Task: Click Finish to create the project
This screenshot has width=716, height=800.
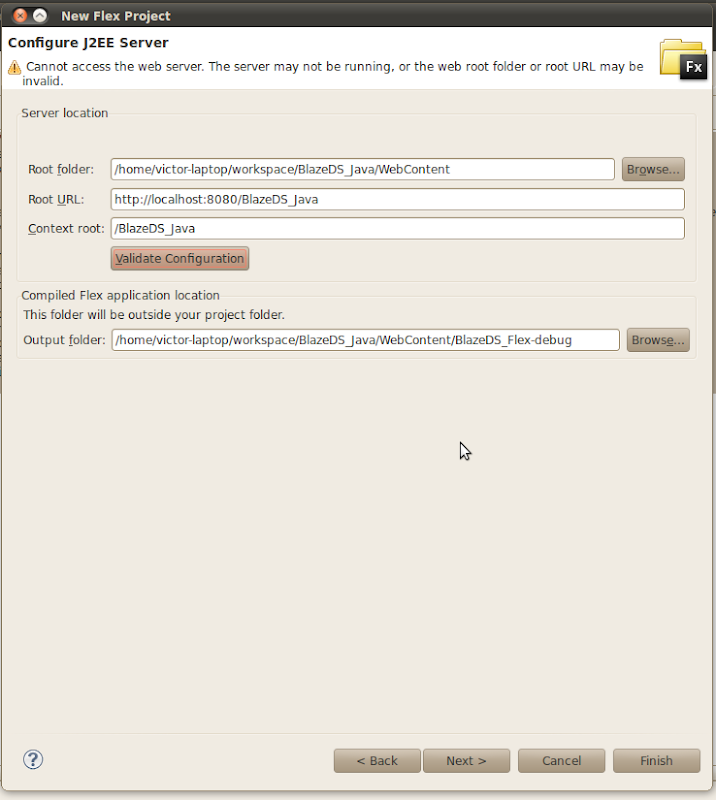Action: 656,761
